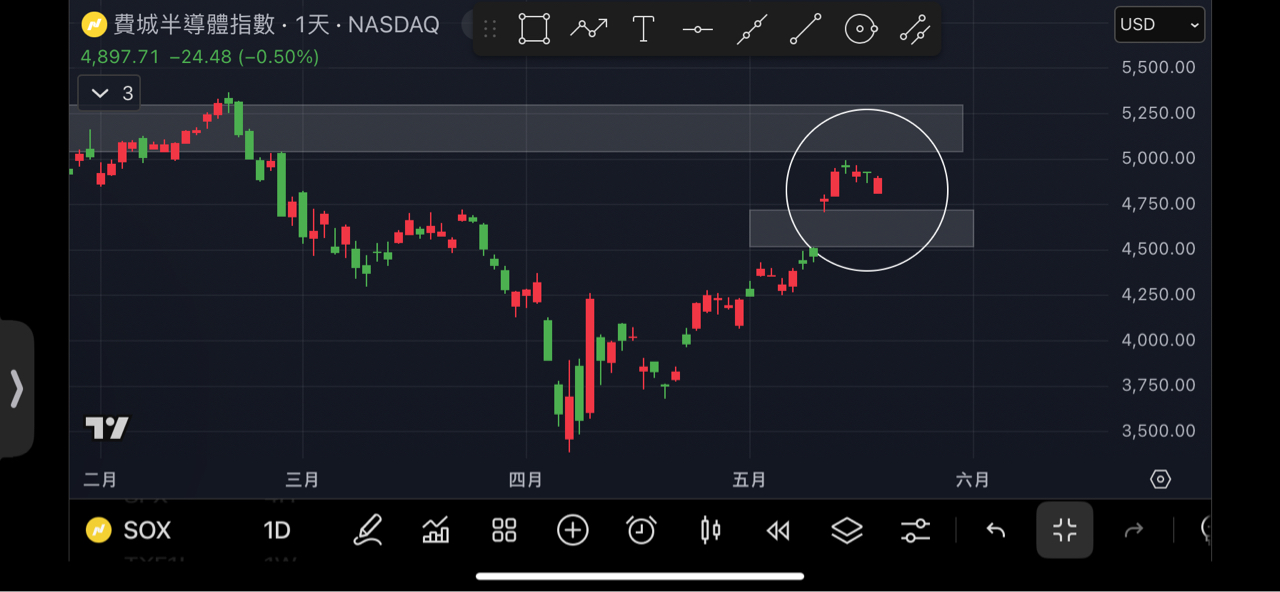
Task: Open the chart settings gear icon
Action: click(1160, 480)
